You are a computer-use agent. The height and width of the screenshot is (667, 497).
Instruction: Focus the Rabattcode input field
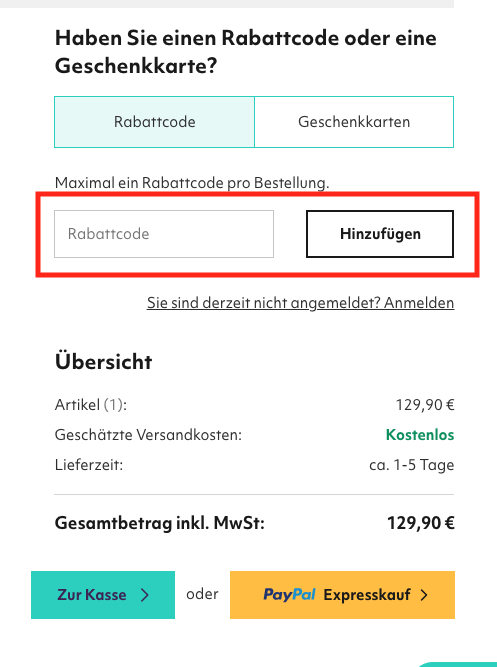(x=164, y=234)
